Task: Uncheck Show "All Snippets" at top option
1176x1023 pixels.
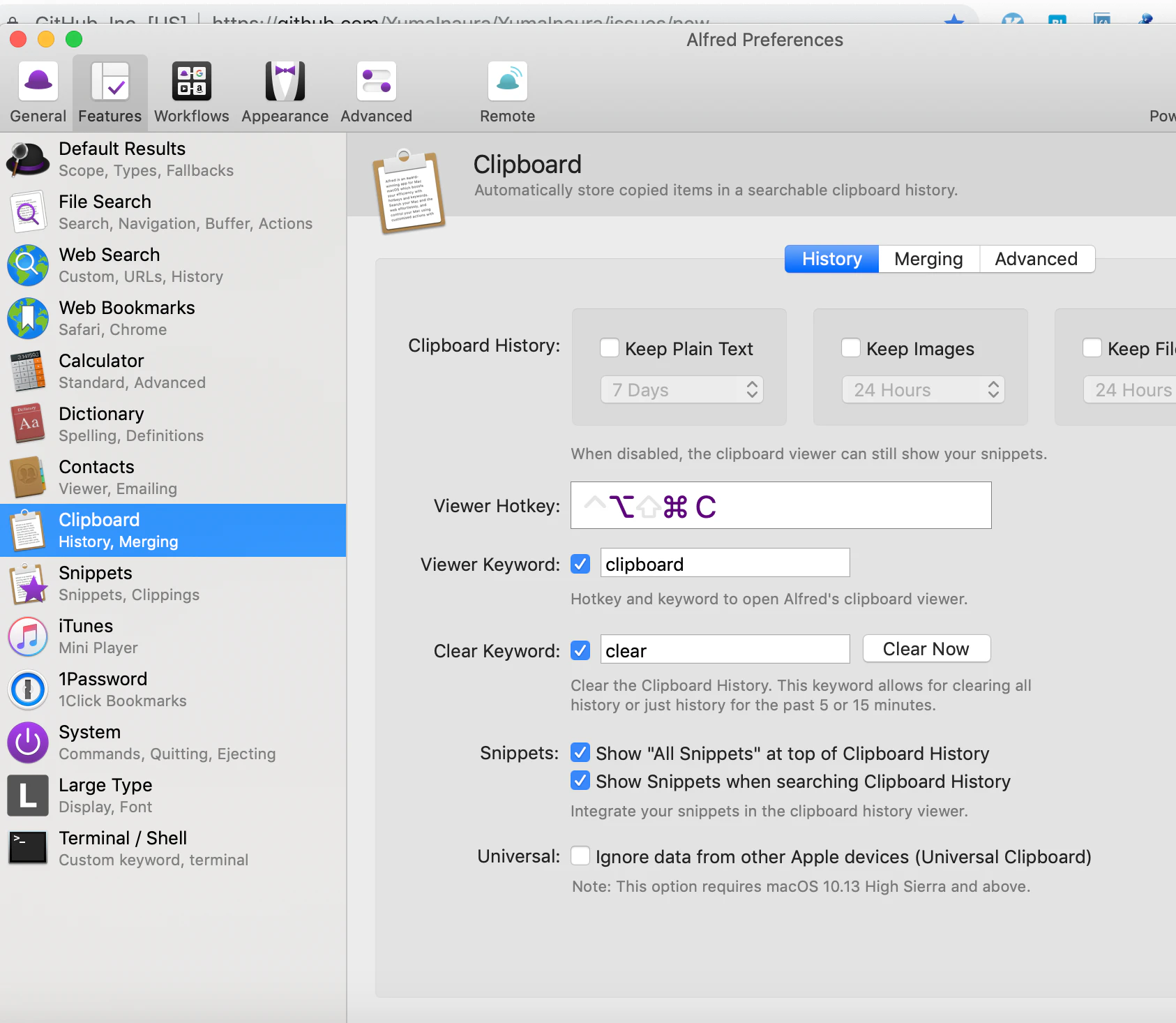Action: (580, 752)
